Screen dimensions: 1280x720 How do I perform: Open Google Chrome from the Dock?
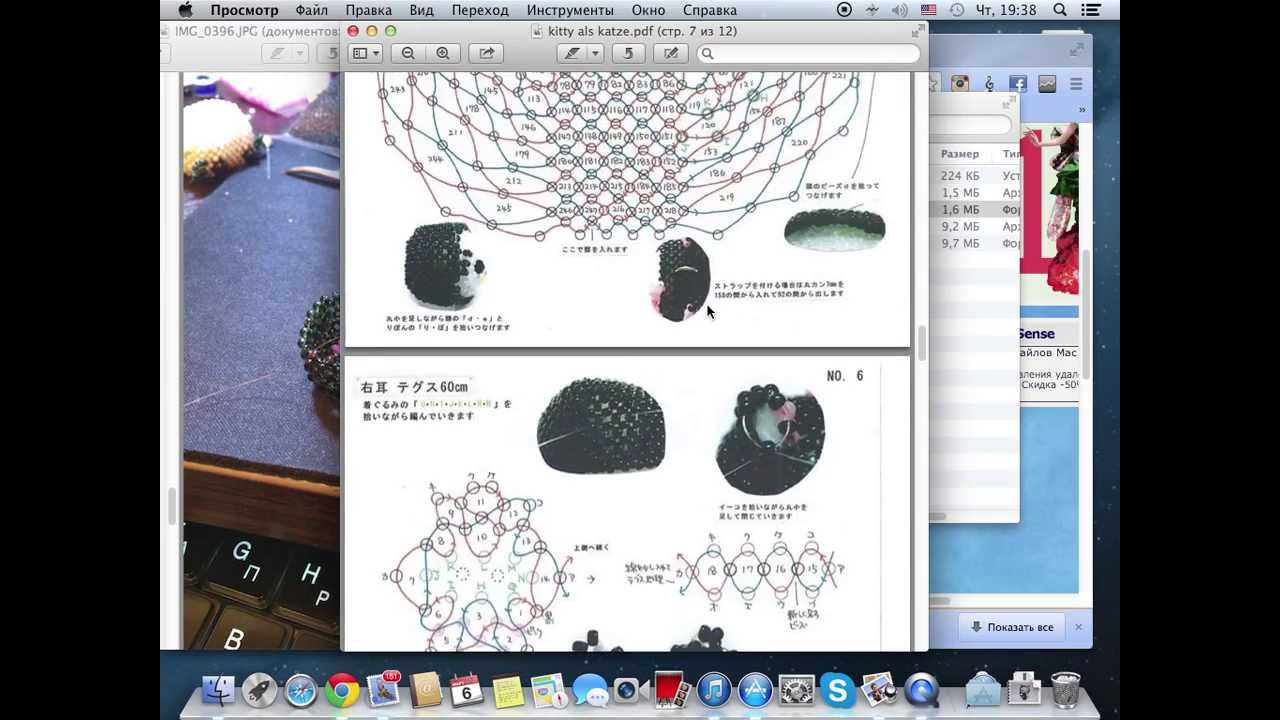[342, 690]
